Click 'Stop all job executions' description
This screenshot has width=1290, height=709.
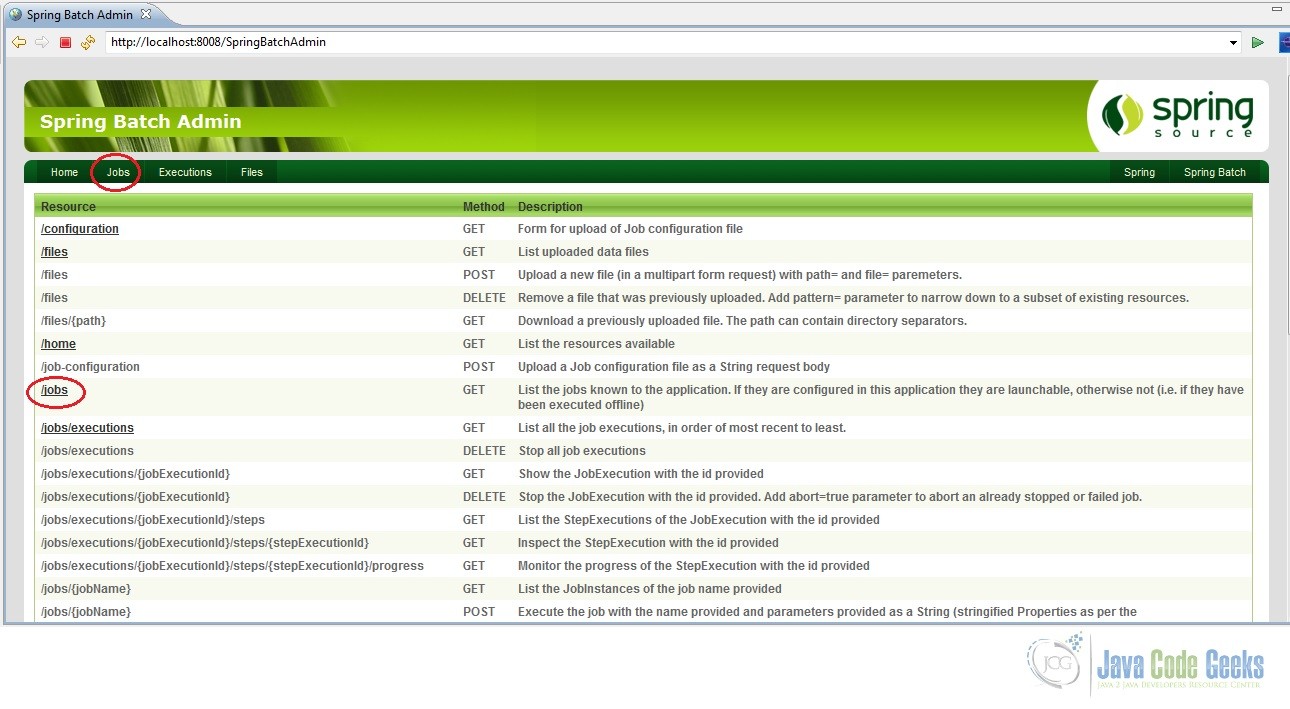582,451
